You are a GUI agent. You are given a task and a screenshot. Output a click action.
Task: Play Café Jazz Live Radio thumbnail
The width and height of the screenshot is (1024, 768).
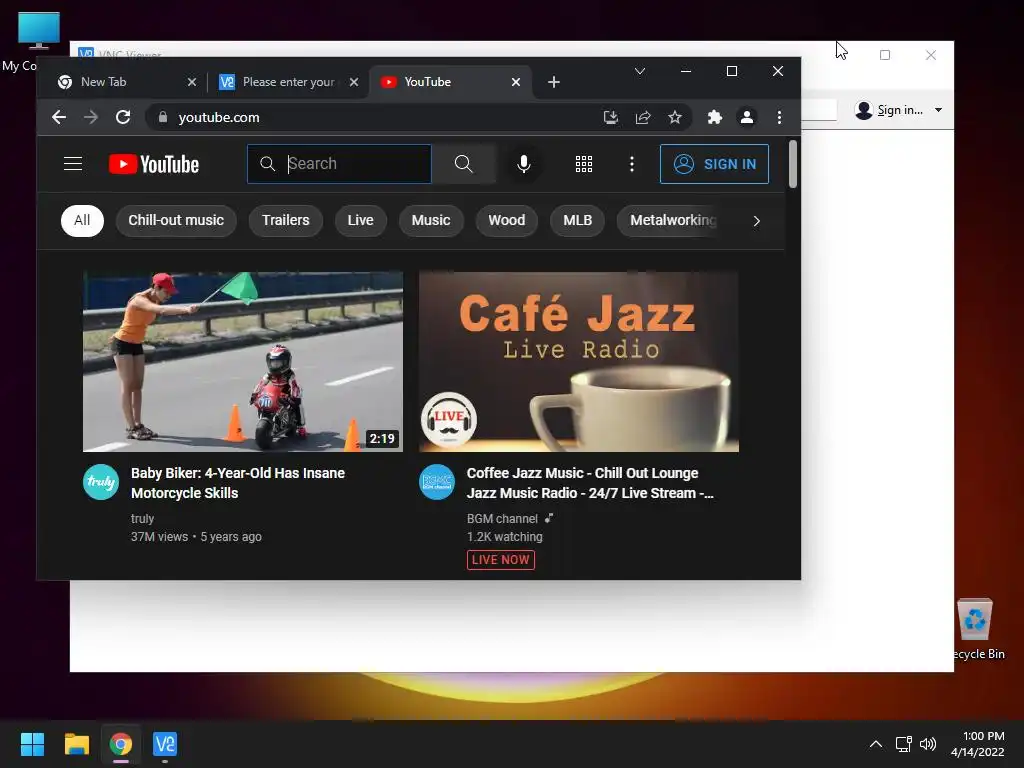point(579,362)
